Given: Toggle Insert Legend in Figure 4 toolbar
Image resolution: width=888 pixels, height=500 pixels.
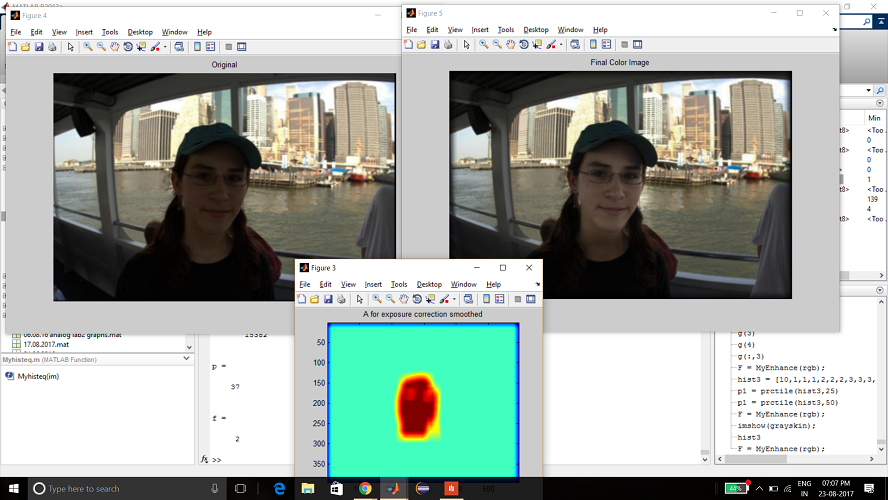Looking at the screenshot, I should [x=211, y=46].
